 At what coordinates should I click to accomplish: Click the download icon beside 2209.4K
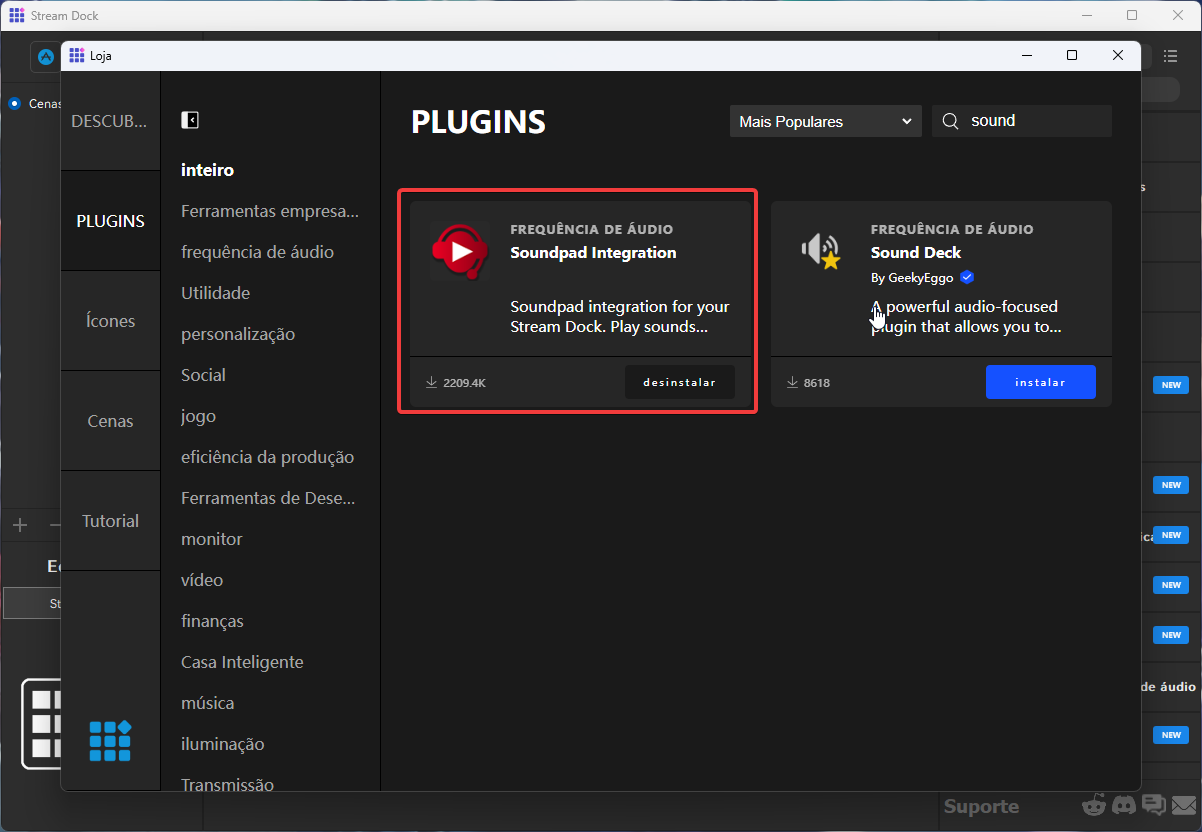click(432, 382)
